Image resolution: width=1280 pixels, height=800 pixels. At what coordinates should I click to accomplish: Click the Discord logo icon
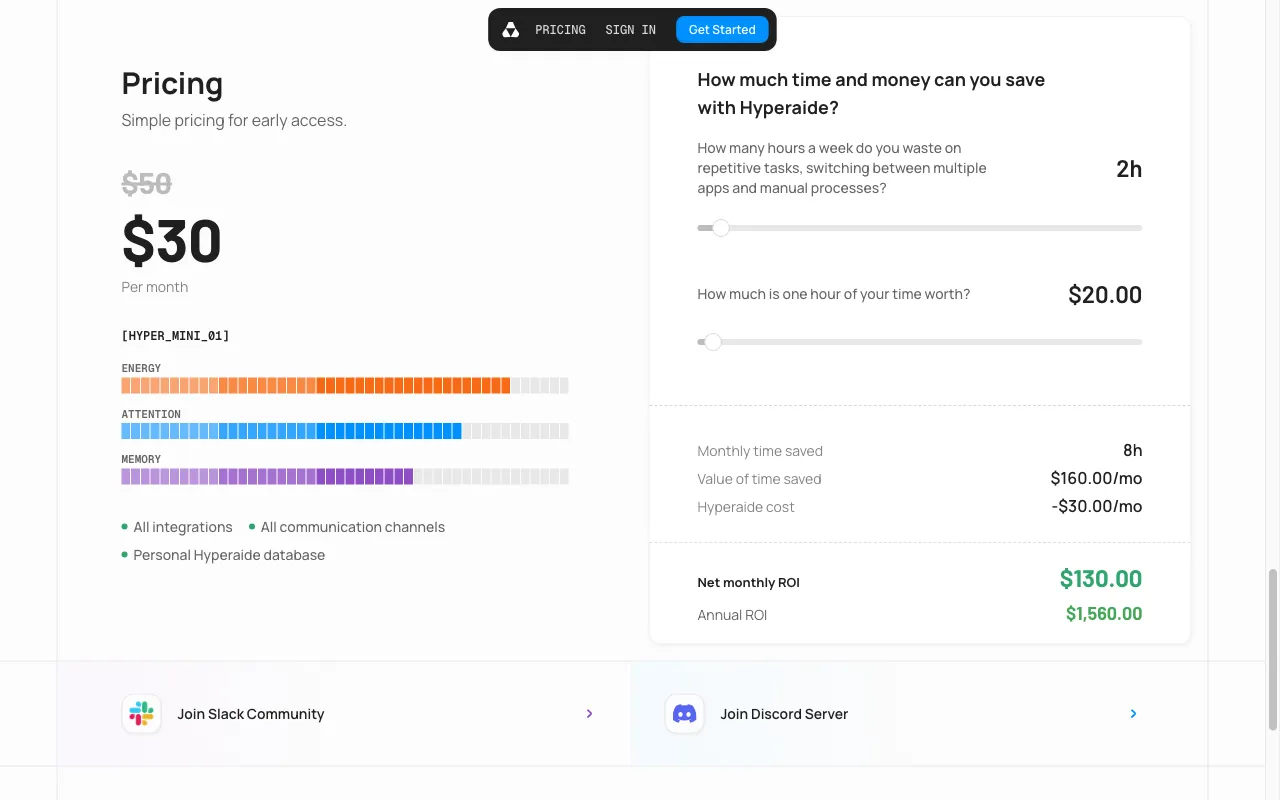click(x=685, y=714)
